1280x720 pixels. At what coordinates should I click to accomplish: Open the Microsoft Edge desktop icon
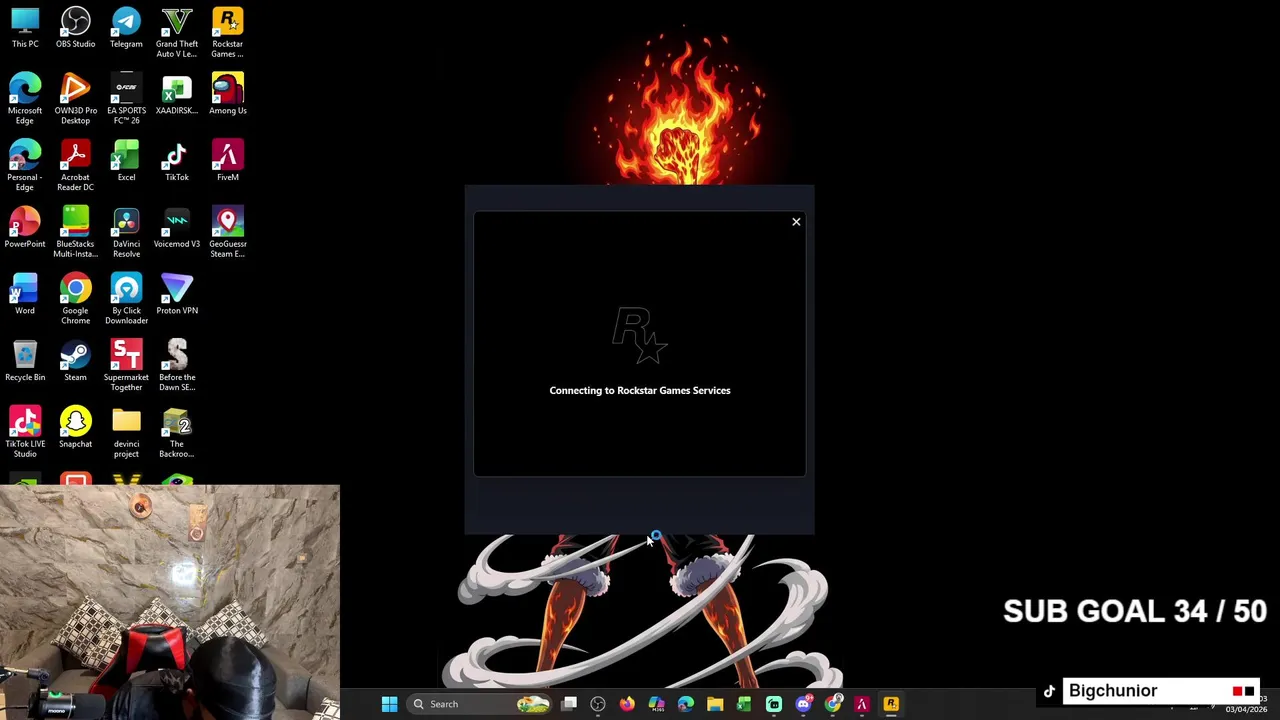click(25, 99)
